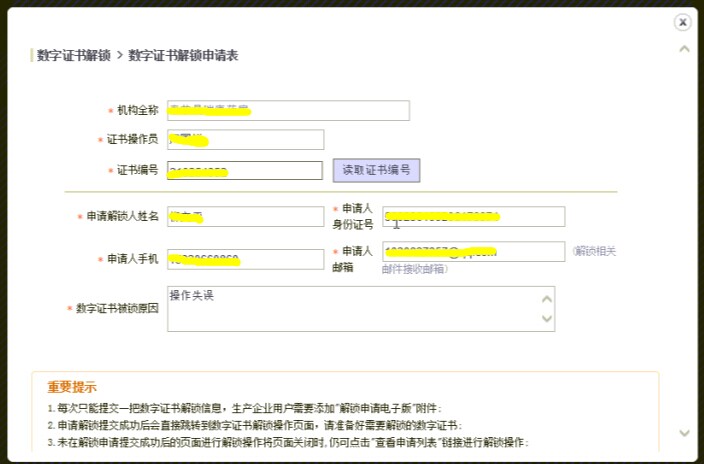The image size is (704, 464).
Task: Click the third tip mentioning 查看申请列表
Action: click(288, 442)
